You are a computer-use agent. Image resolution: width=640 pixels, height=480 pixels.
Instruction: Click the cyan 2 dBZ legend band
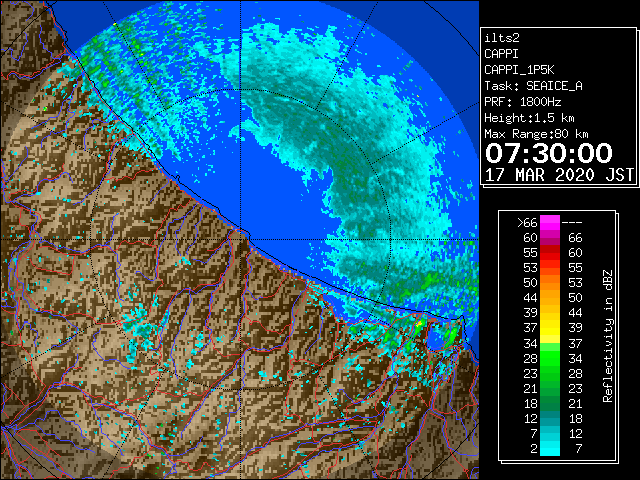click(x=550, y=448)
